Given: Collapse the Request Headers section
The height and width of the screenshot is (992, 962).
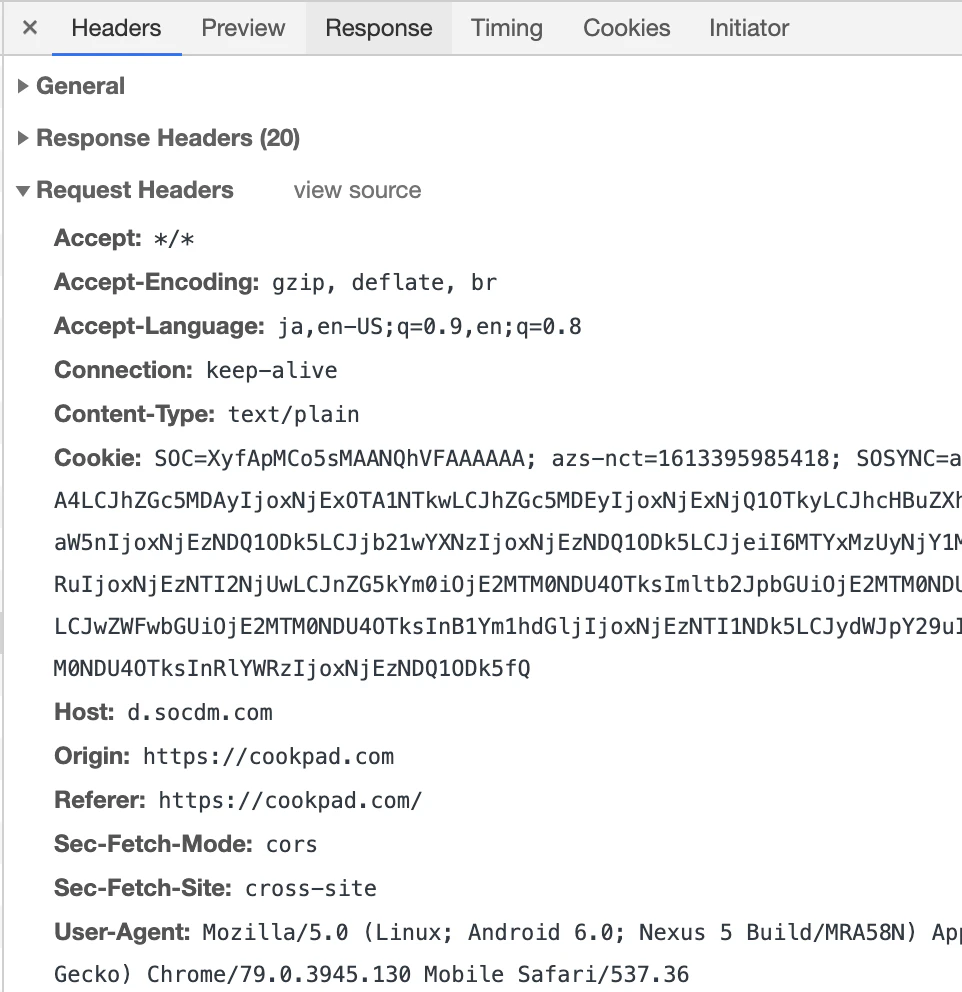Looking at the screenshot, I should (23, 190).
